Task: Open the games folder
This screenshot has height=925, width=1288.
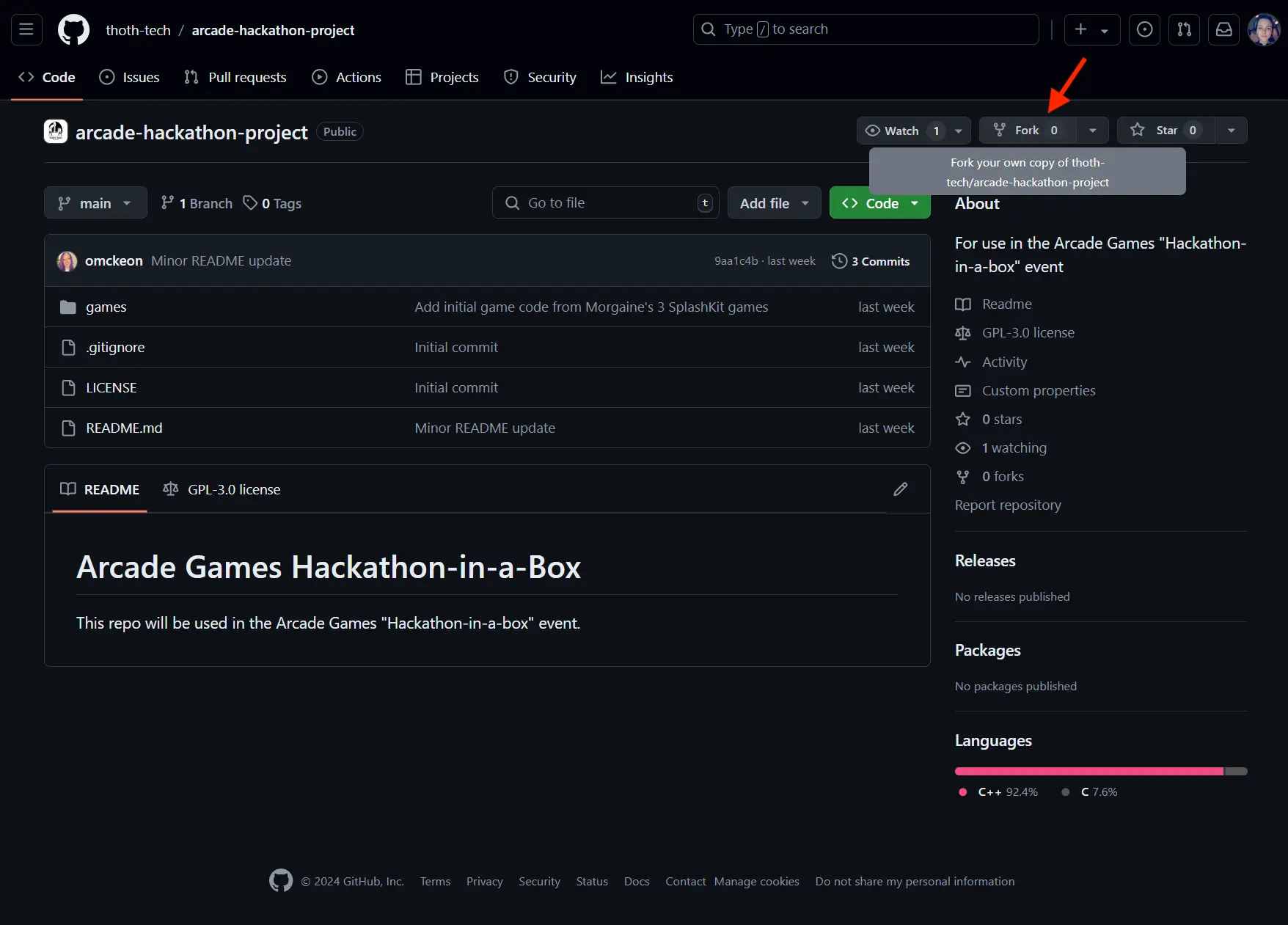Action: [106, 307]
